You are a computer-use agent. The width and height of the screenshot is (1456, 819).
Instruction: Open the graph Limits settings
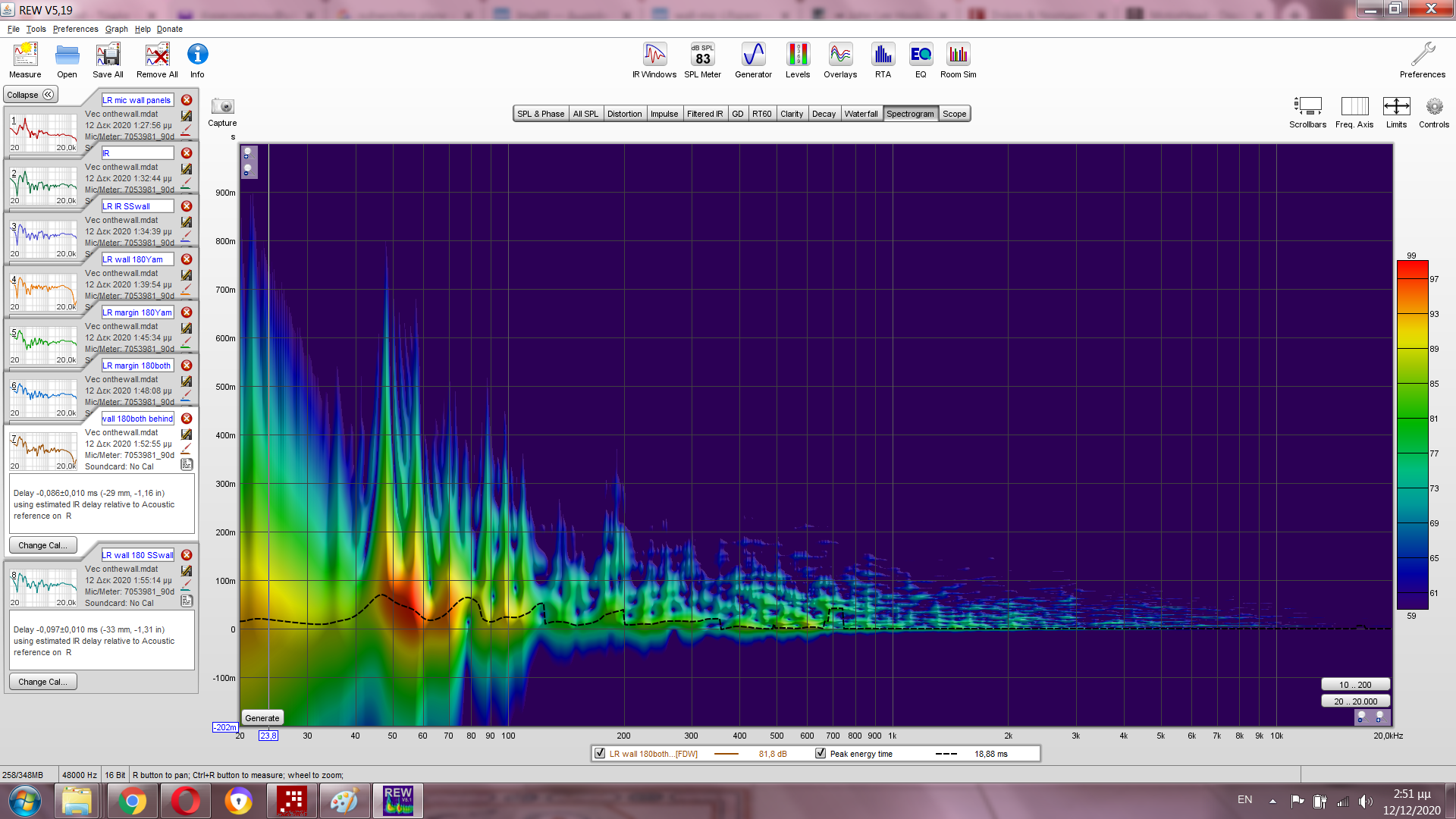1396,107
